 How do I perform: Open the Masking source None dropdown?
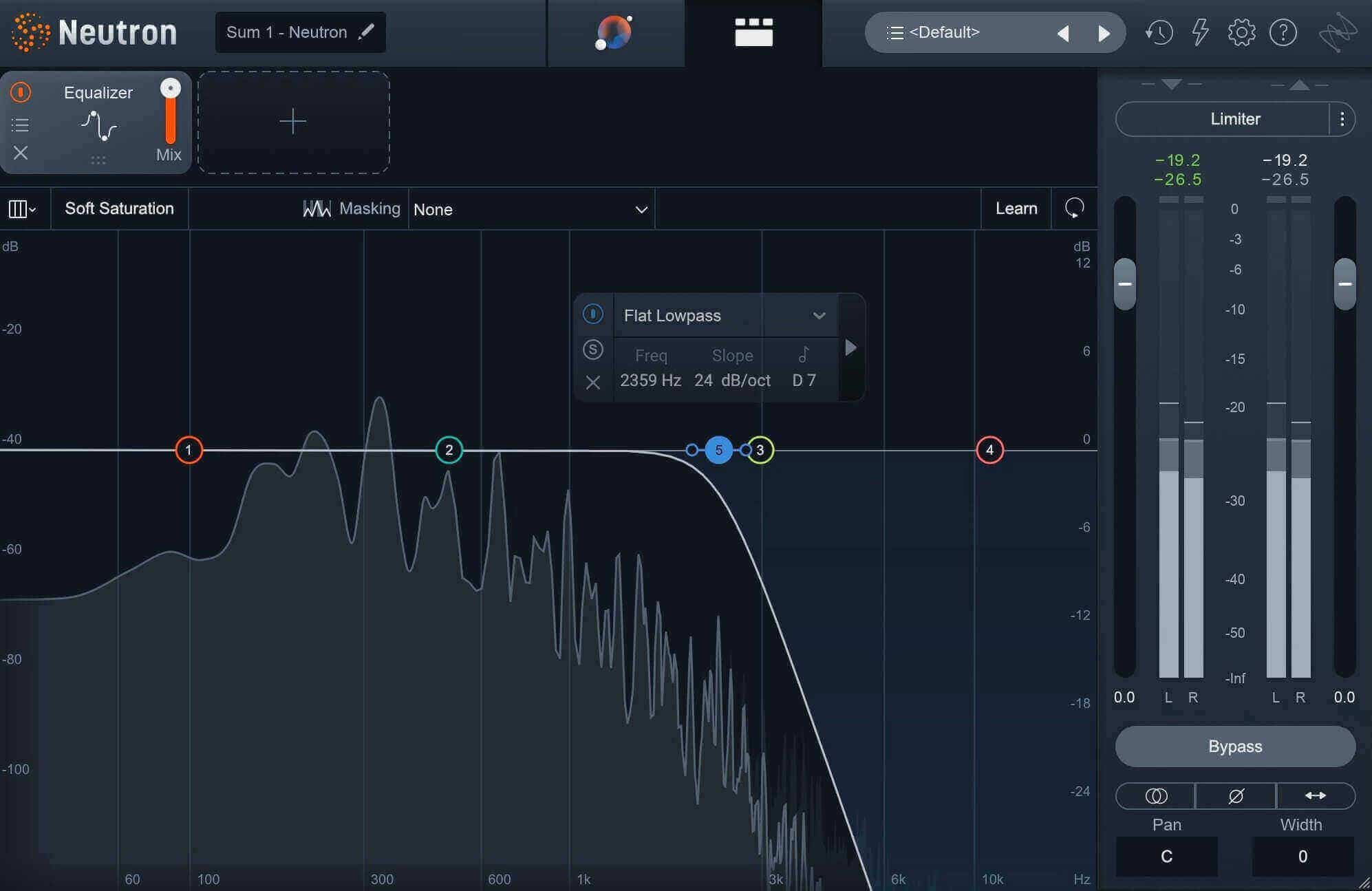(531, 209)
